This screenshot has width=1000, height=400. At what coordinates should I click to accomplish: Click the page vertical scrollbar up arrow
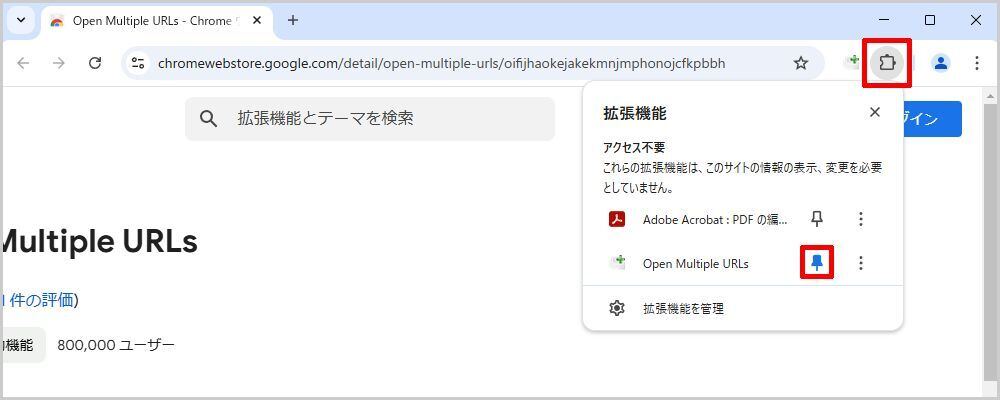(990, 97)
